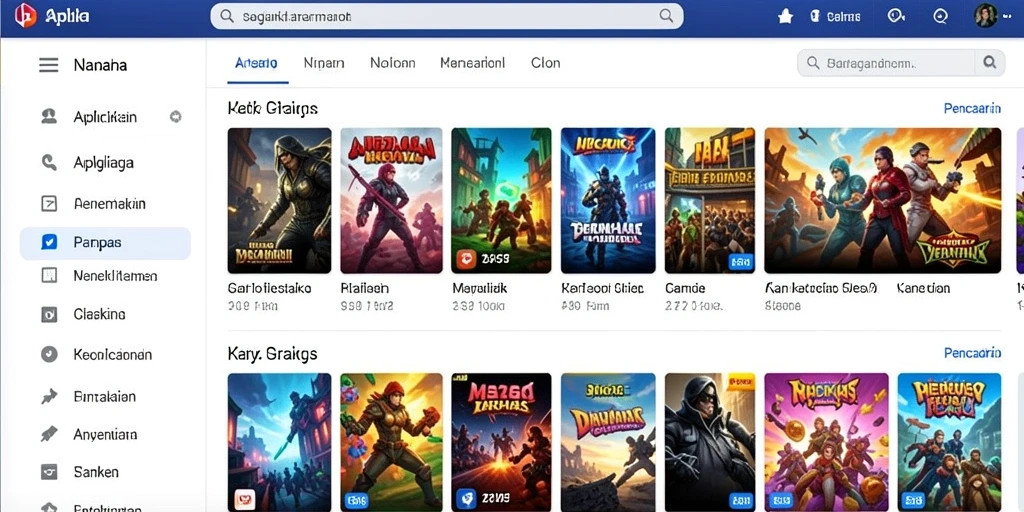Click the Garlofiestako title text

tap(269, 288)
